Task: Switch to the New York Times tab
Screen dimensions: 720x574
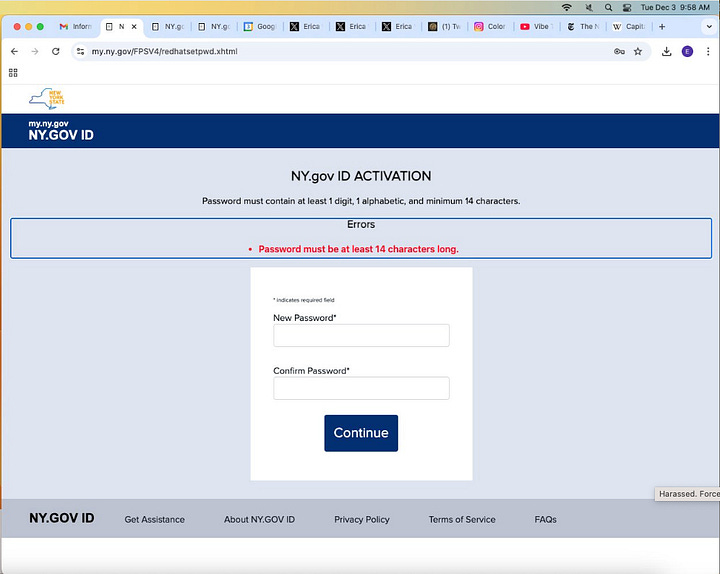Action: (x=583, y=27)
